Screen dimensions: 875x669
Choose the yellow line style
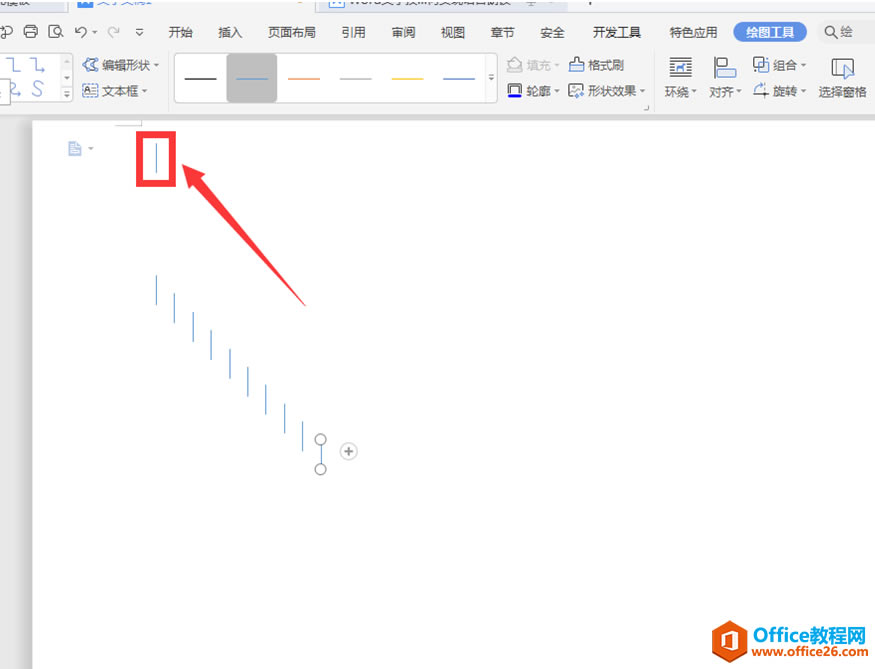(407, 78)
